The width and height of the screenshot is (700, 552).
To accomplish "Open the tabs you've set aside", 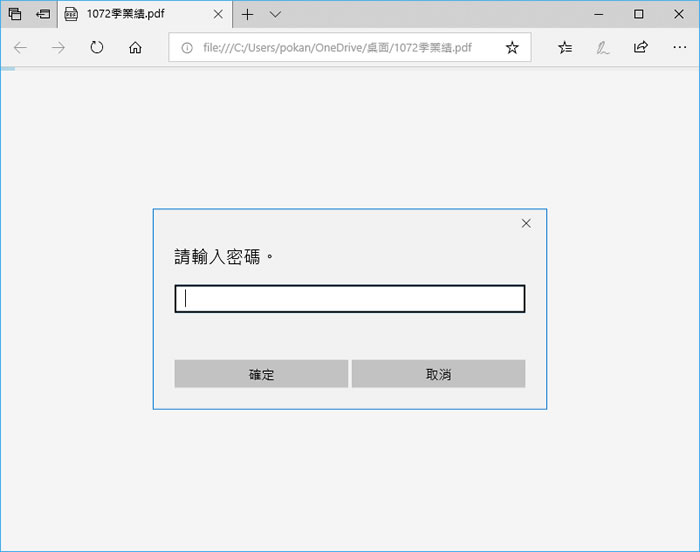I will point(14,14).
